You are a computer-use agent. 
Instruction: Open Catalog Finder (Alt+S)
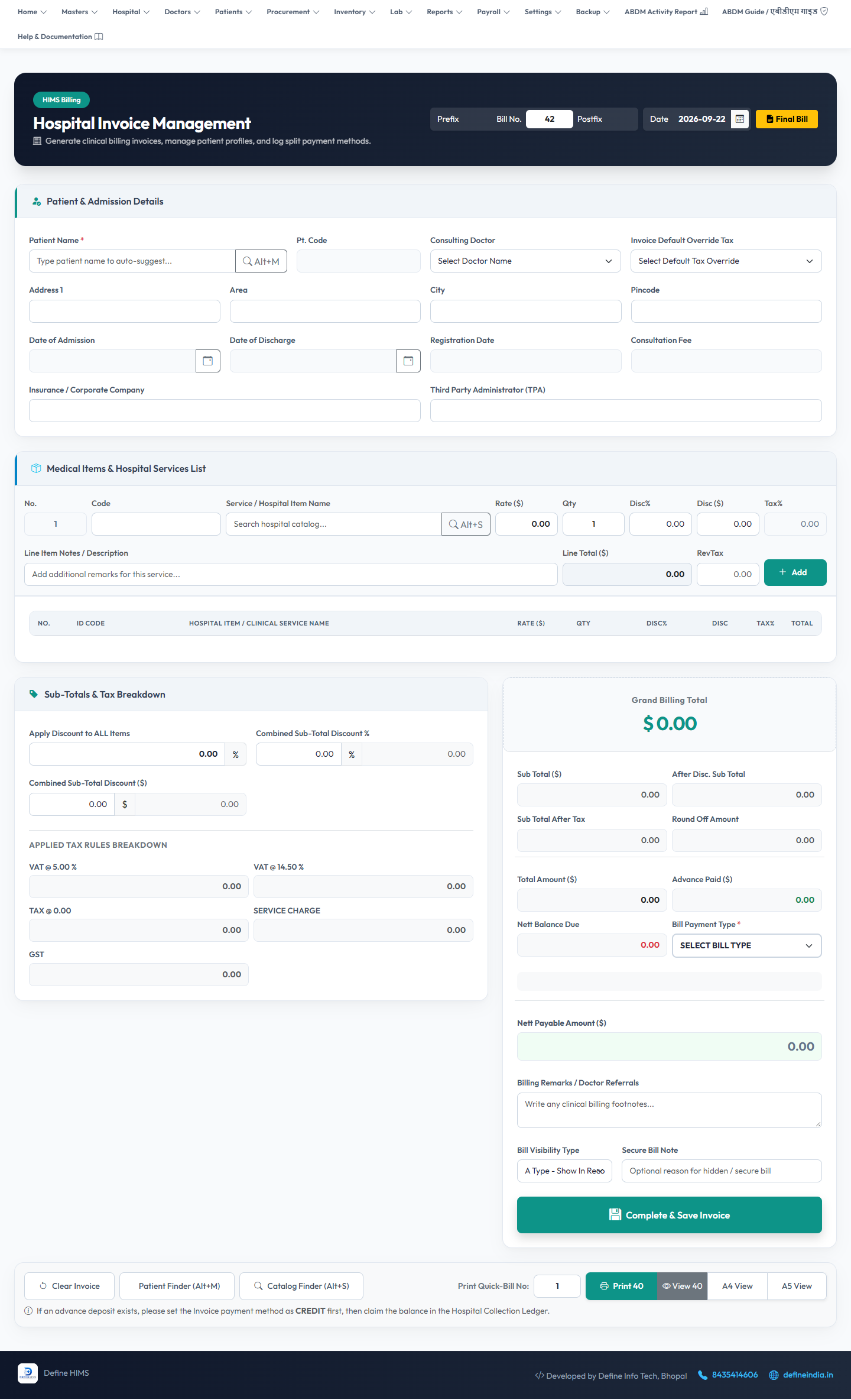click(x=301, y=1286)
